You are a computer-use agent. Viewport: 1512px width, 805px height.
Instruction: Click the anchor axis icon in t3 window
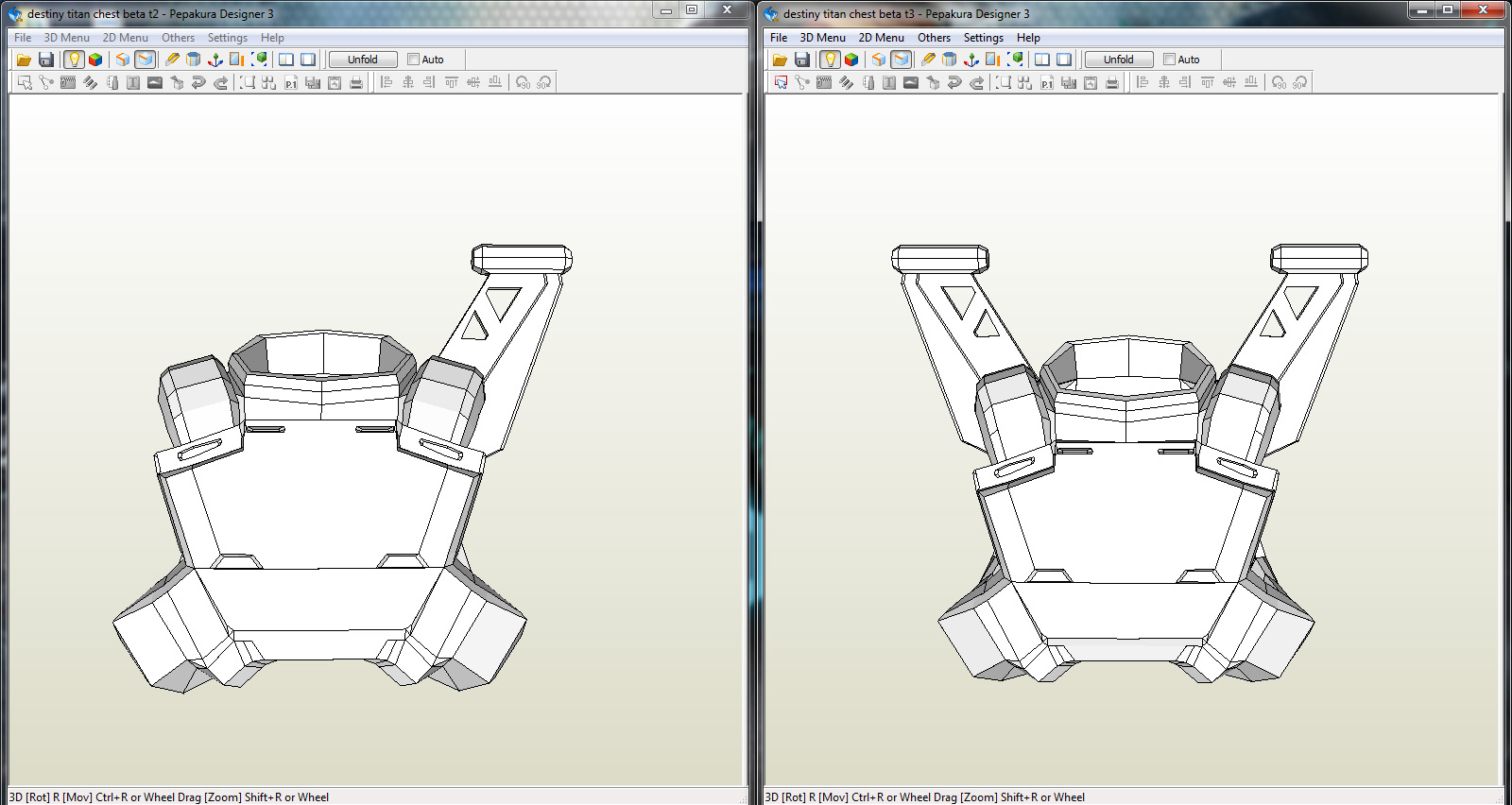(971, 60)
